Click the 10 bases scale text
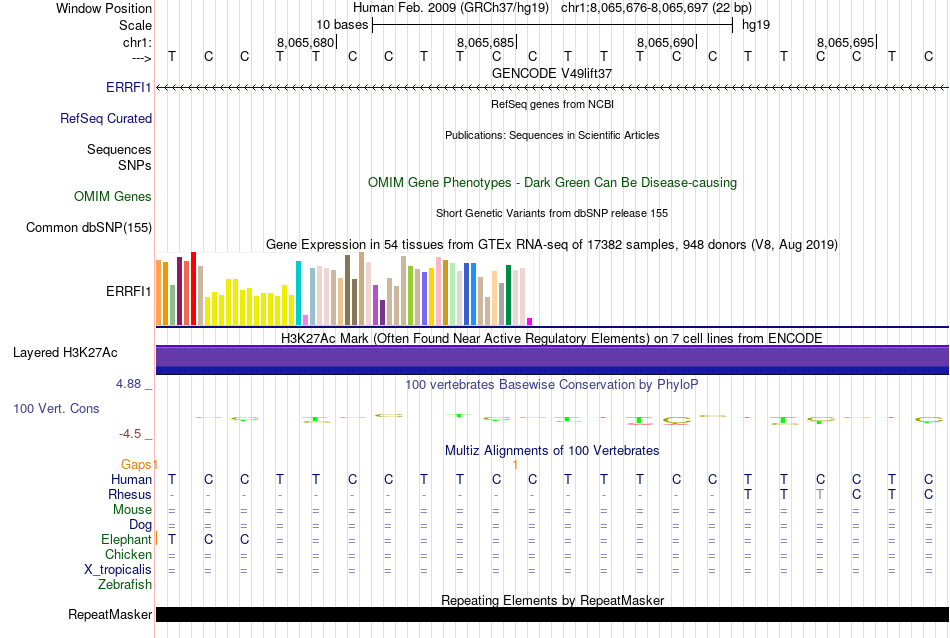 click(342, 25)
